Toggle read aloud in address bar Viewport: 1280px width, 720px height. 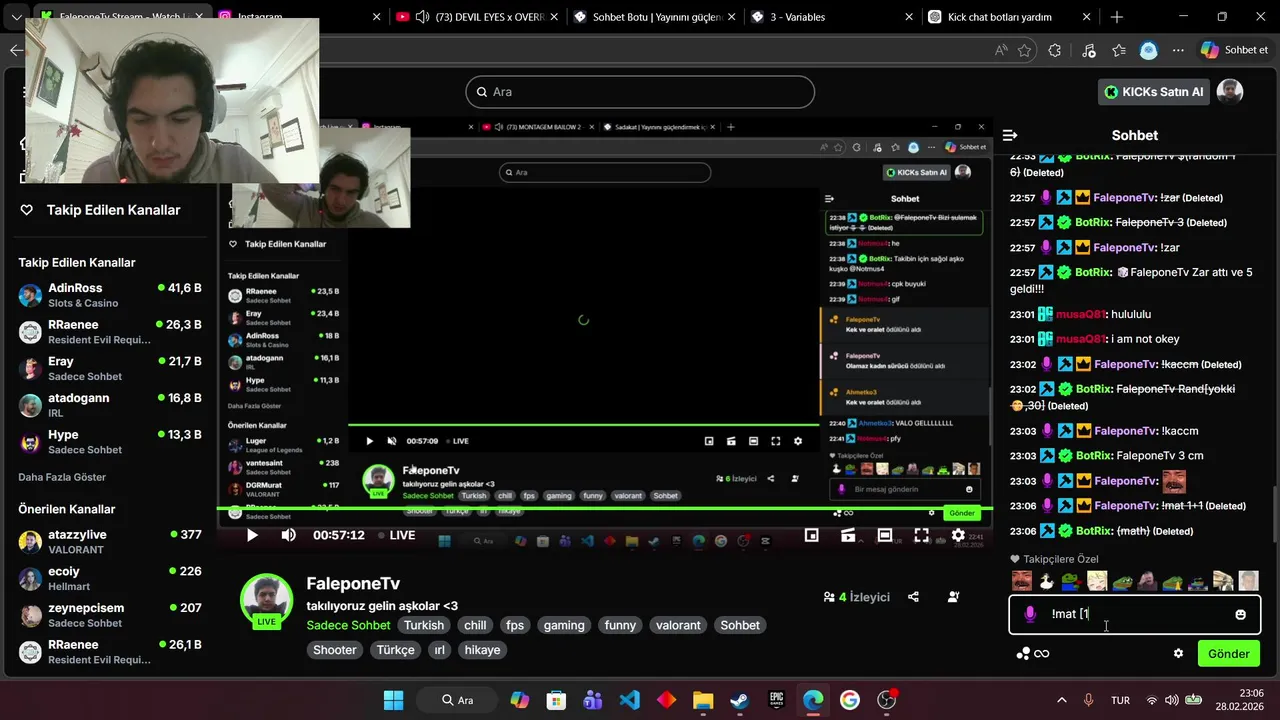(1001, 50)
